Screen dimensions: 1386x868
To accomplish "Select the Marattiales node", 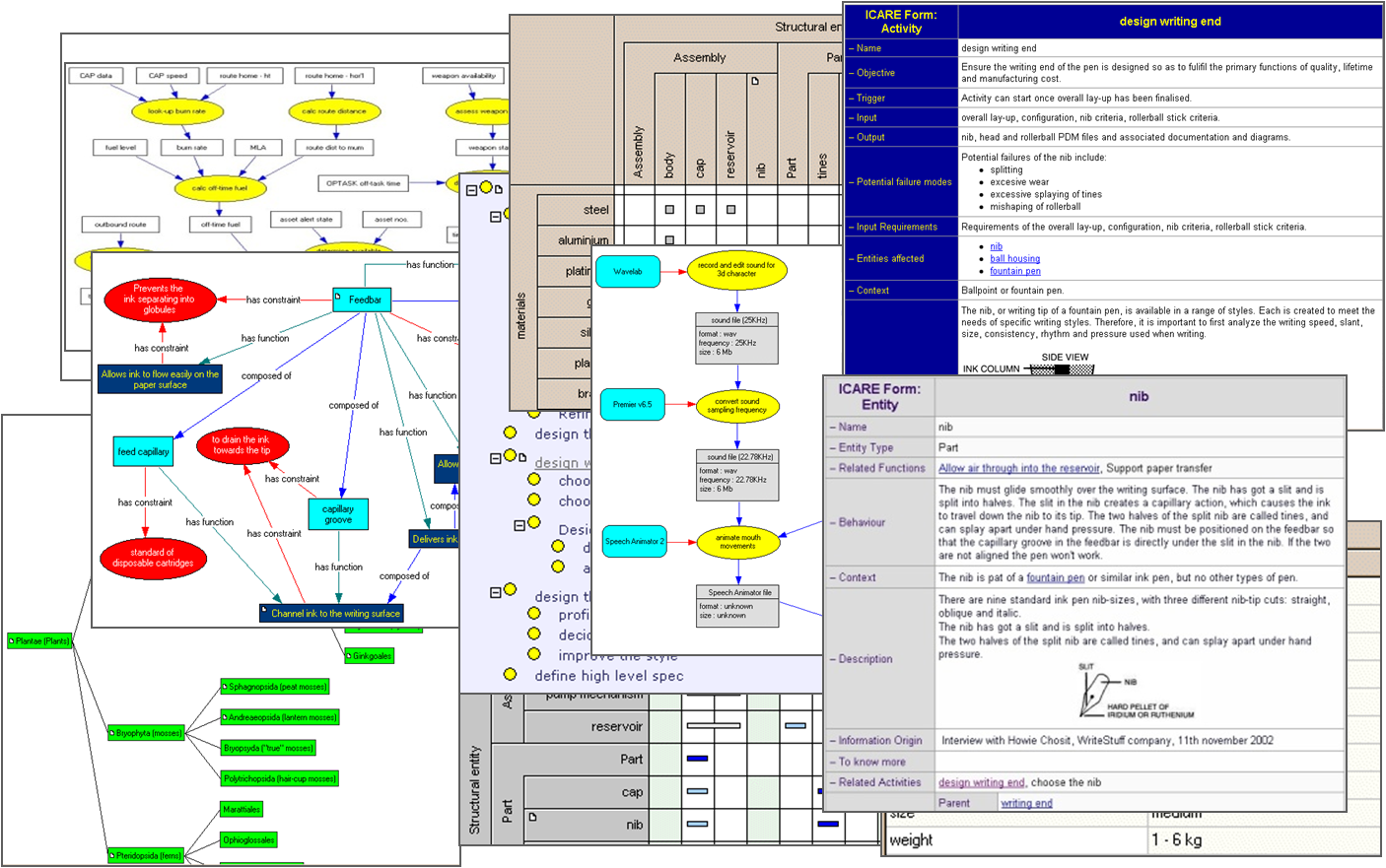I will click(x=242, y=809).
